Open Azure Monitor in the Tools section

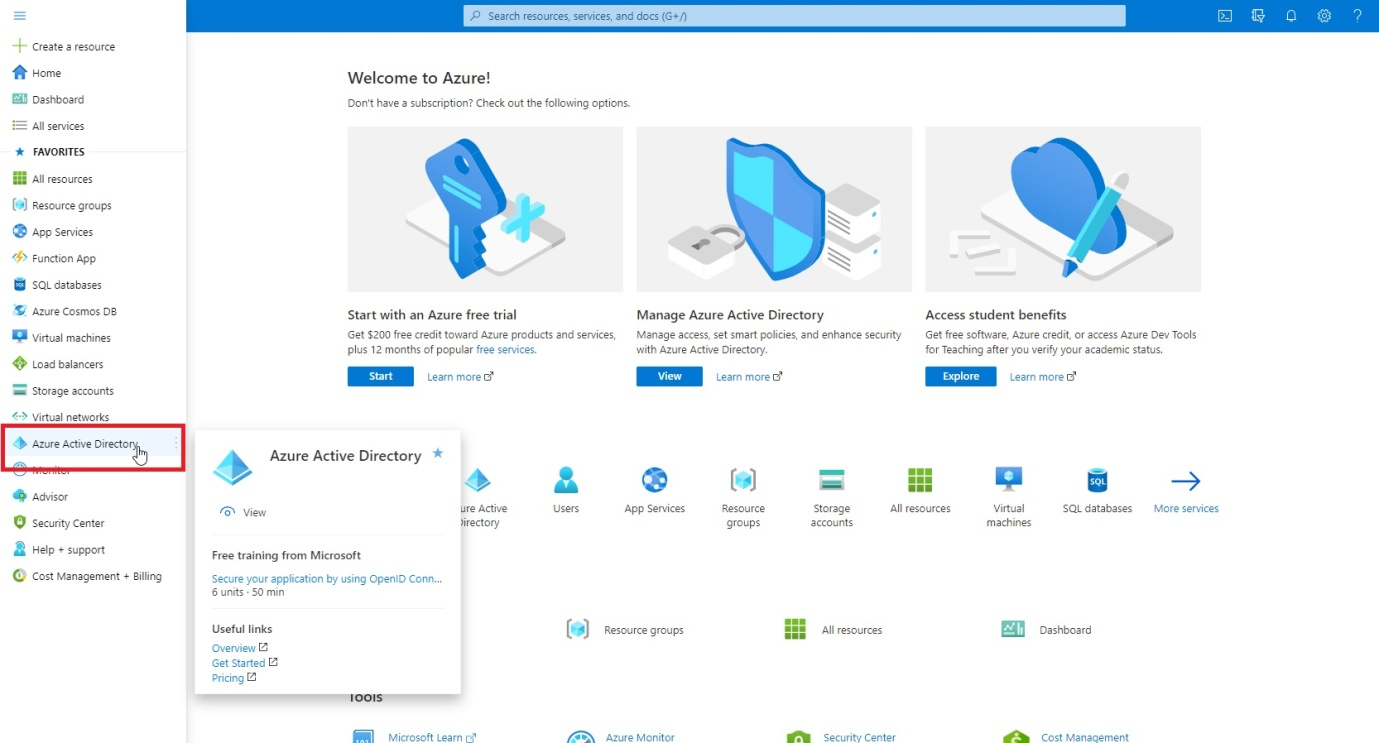coord(640,737)
